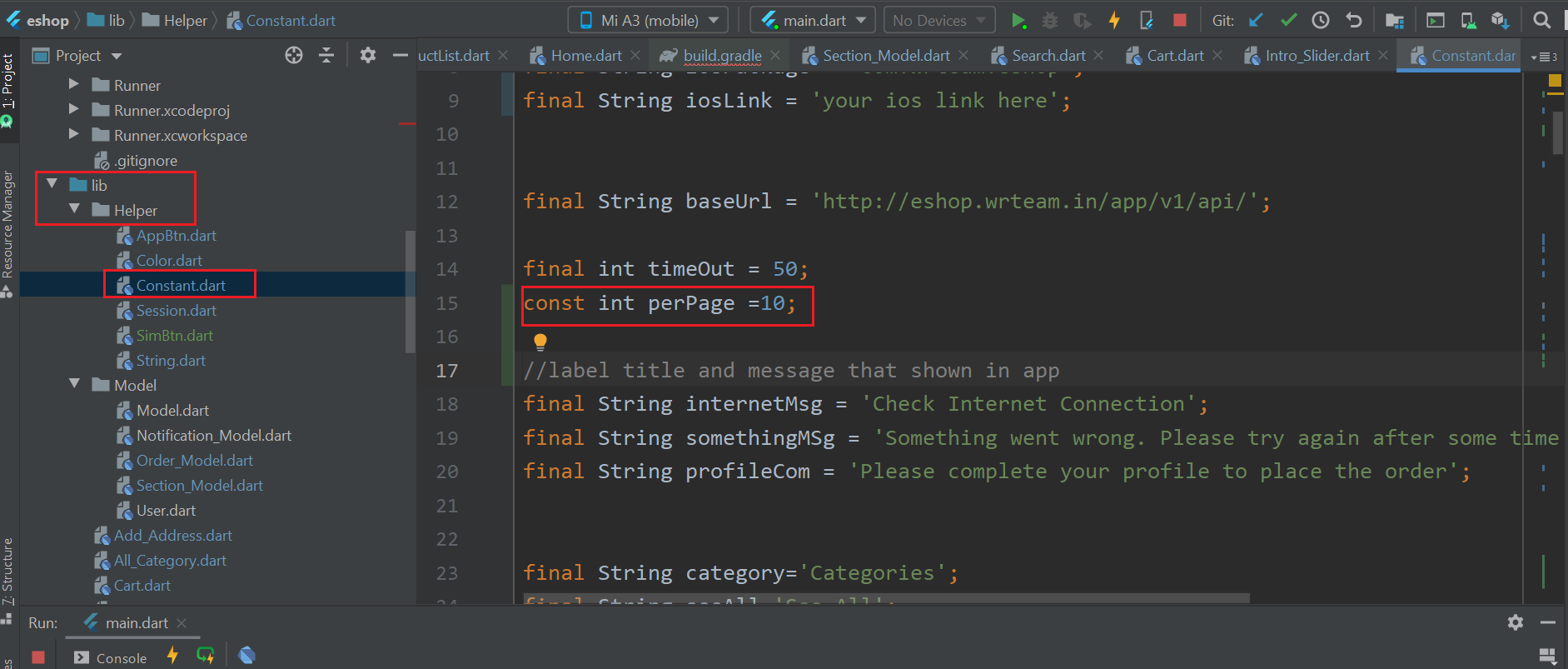Click the Hot Restart icon in the Run panel
Screen dimensions: 1568x669
[x=205, y=656]
